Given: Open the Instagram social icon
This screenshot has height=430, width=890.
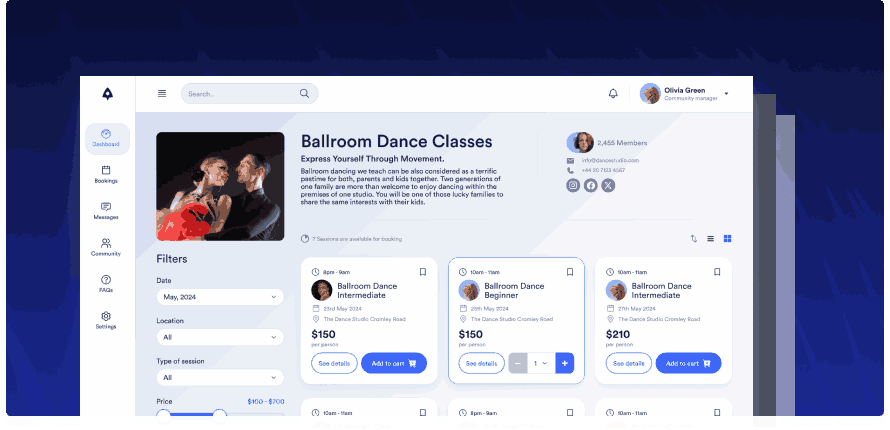Looking at the screenshot, I should tap(573, 186).
